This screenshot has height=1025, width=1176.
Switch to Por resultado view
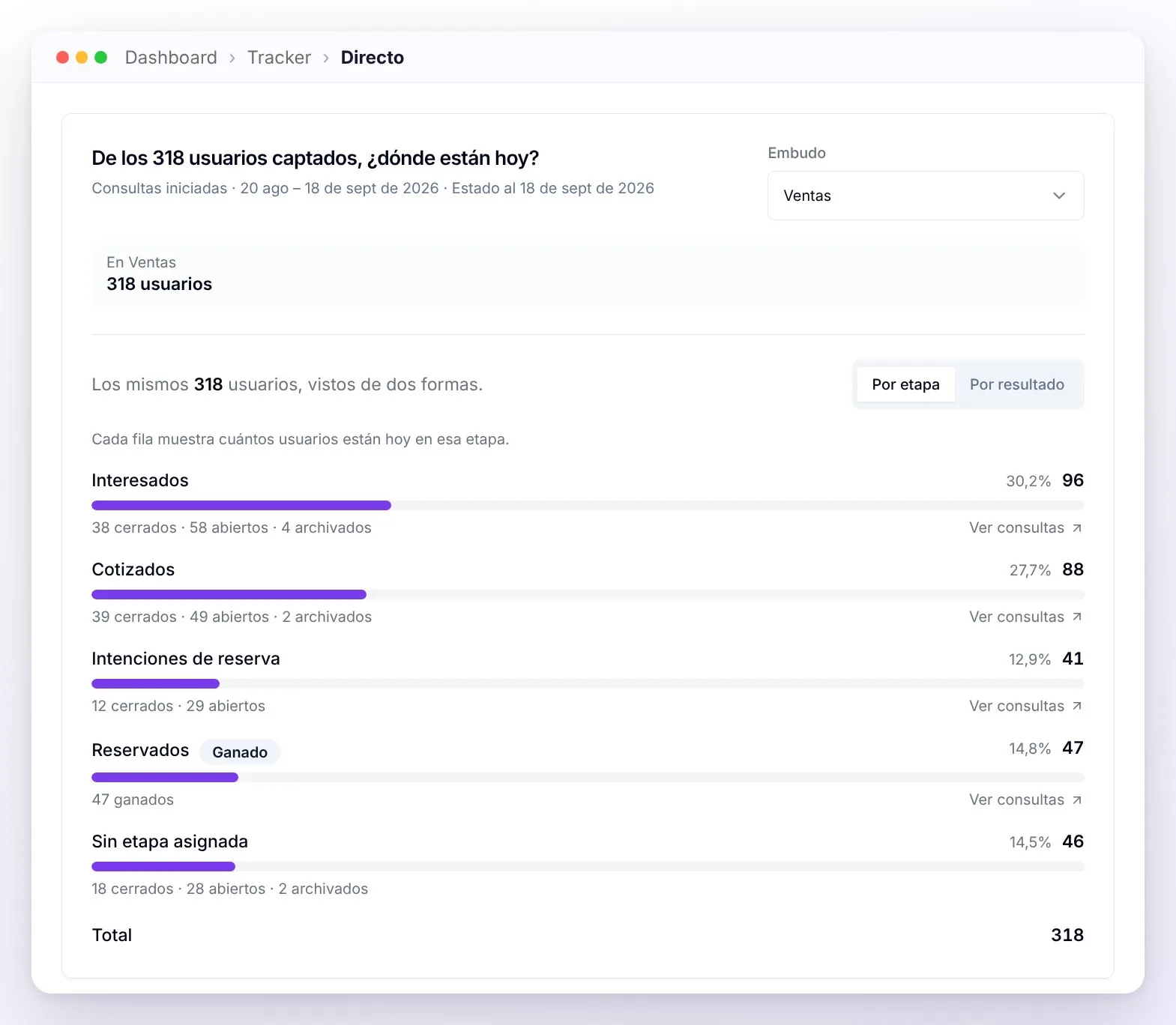1017,384
